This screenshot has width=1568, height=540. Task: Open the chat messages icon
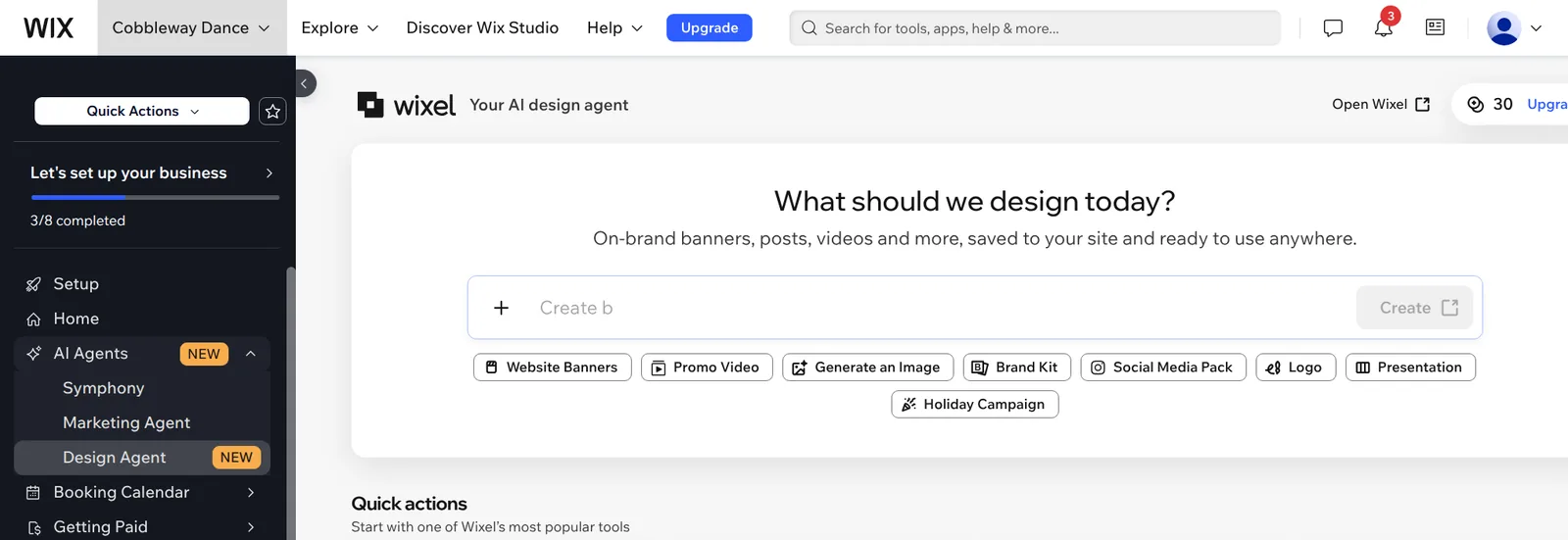[x=1333, y=27]
